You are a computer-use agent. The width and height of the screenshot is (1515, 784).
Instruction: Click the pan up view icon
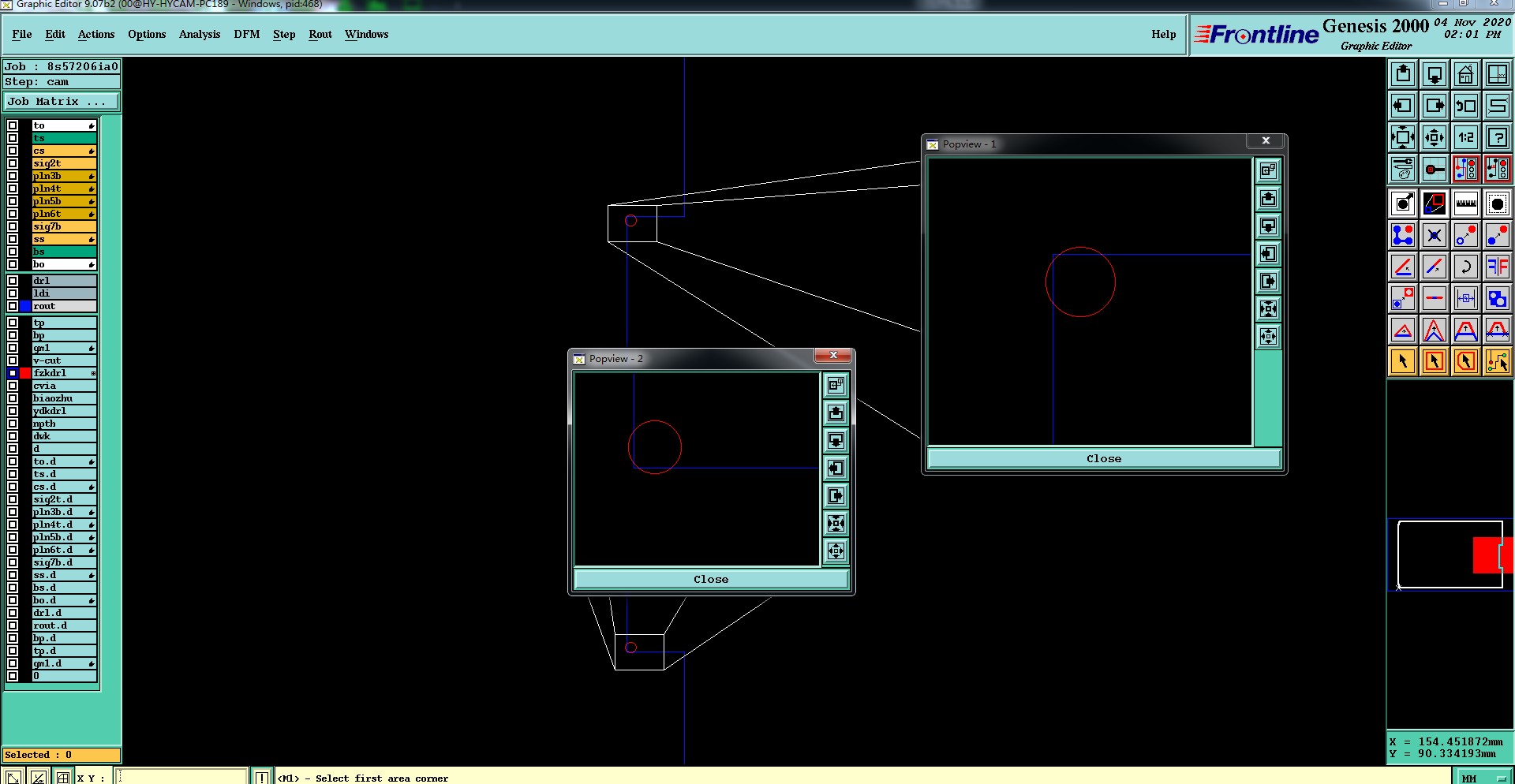(1403, 74)
